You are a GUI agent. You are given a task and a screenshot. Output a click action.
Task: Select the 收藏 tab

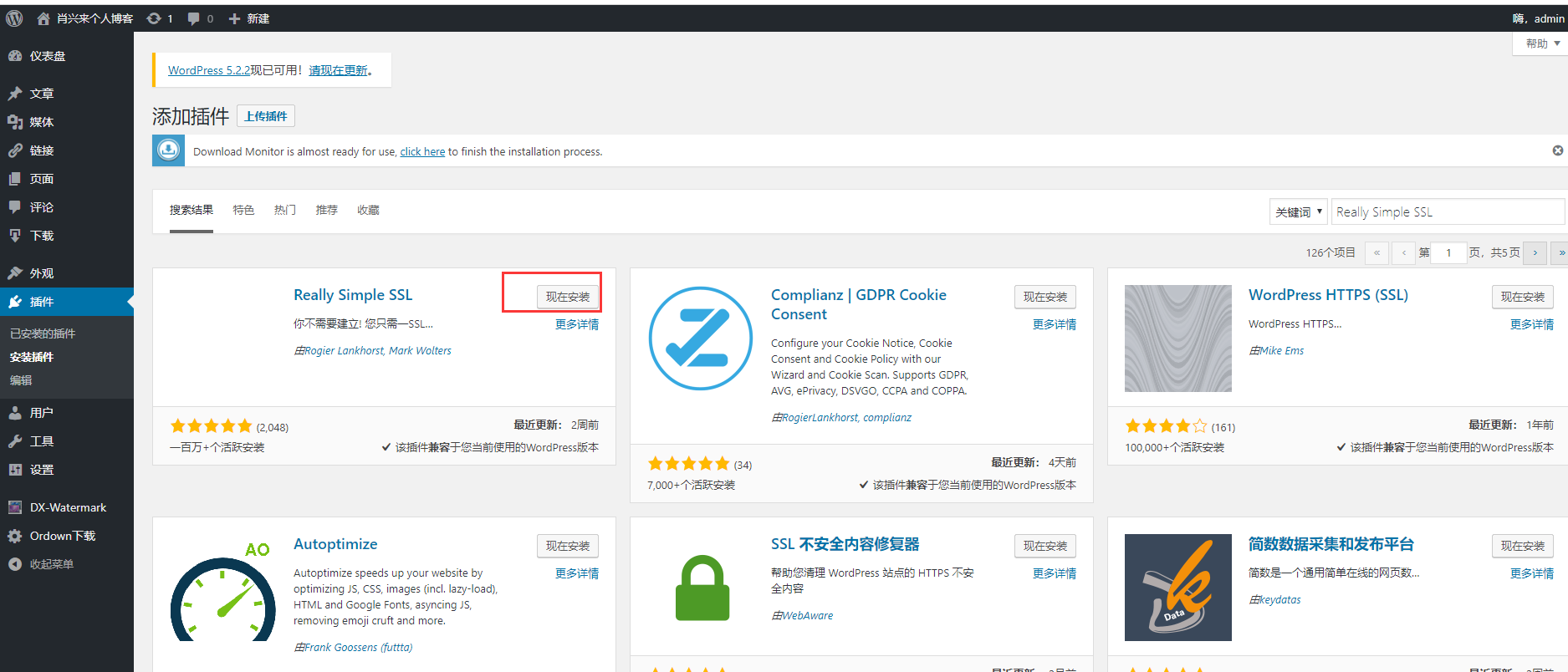[x=369, y=210]
